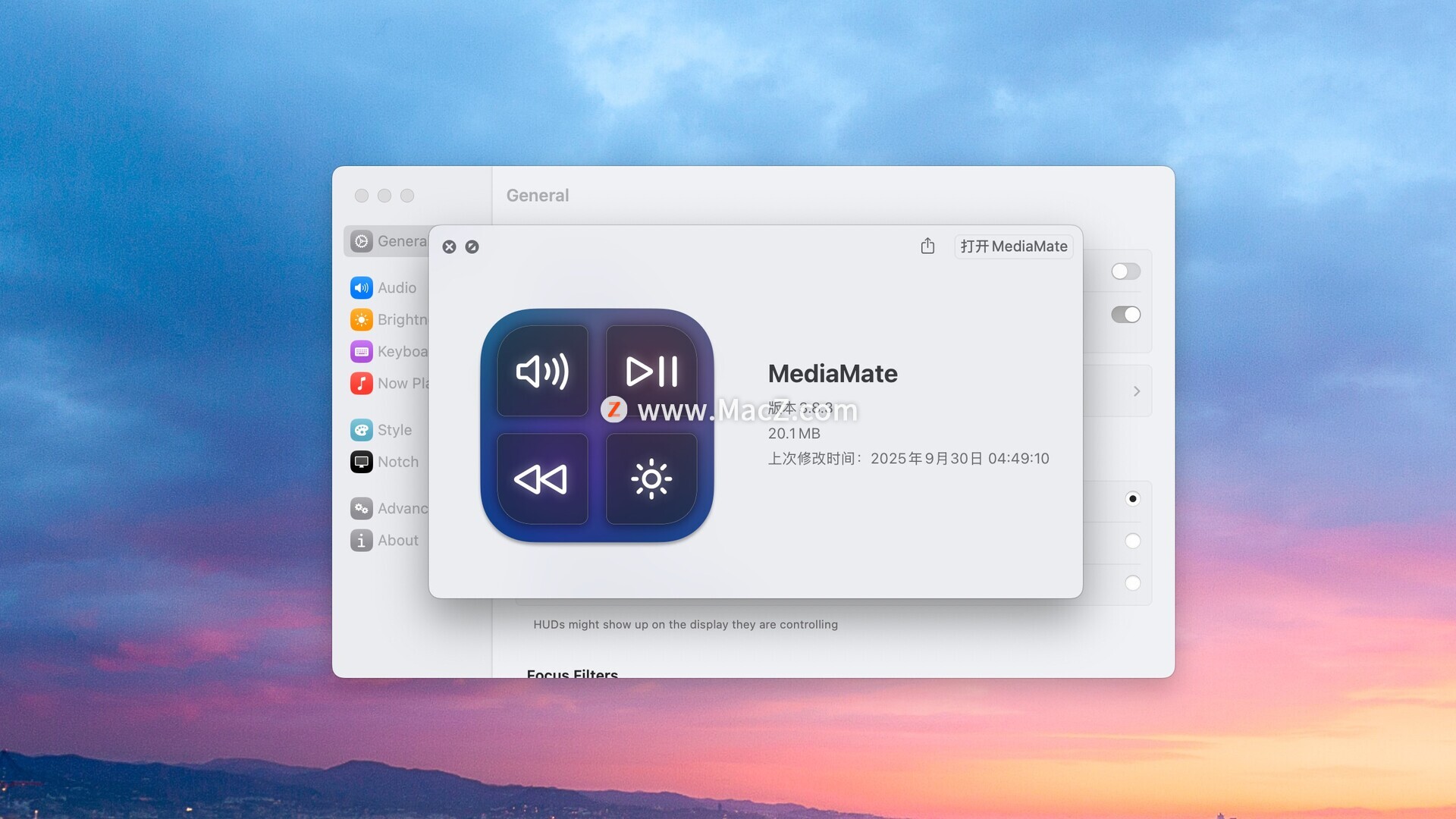Click the Audio speaker sidebar icon
Viewport: 1456px width, 819px height.
point(361,288)
